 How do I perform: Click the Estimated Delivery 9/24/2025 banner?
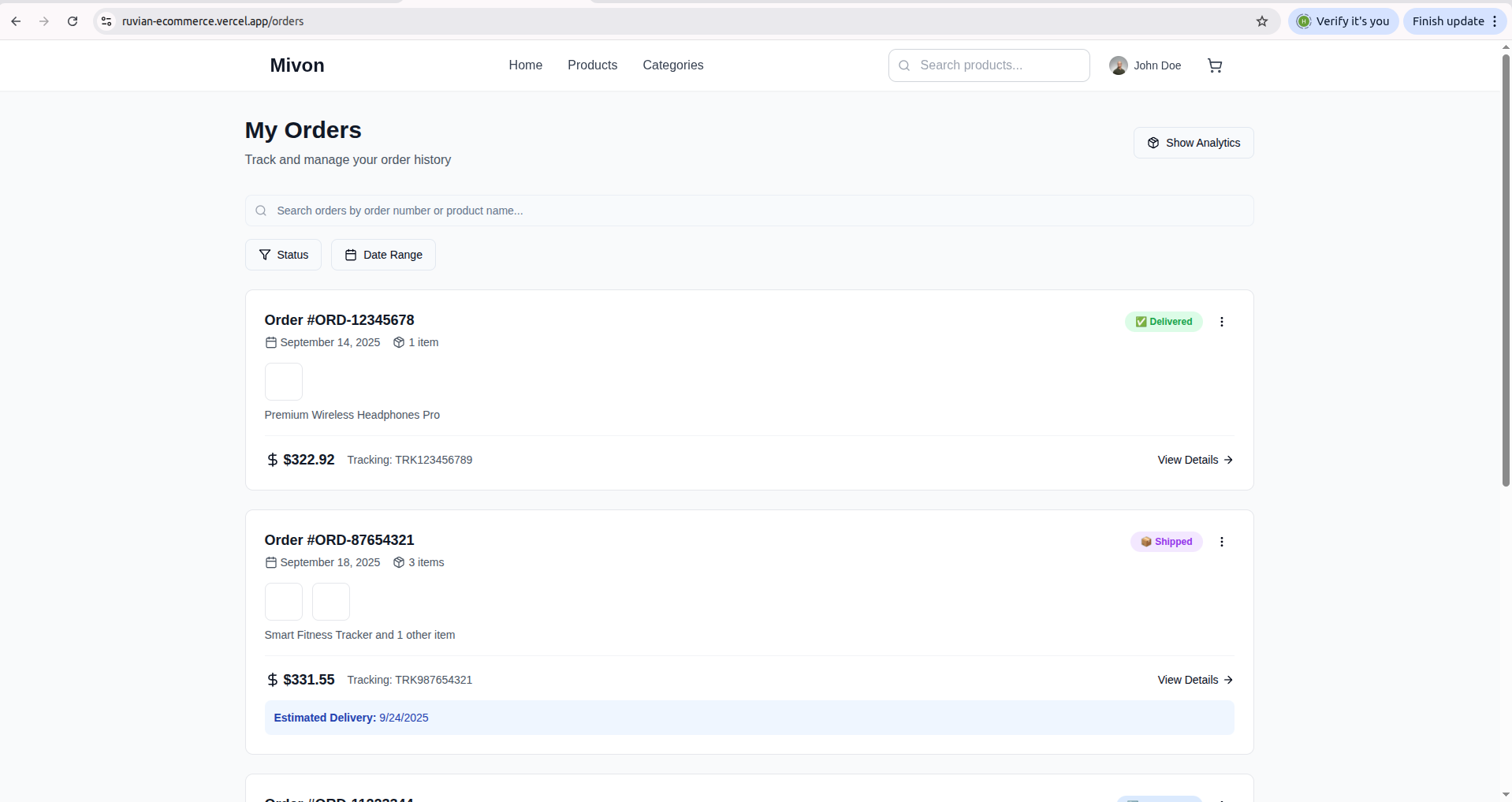click(749, 718)
